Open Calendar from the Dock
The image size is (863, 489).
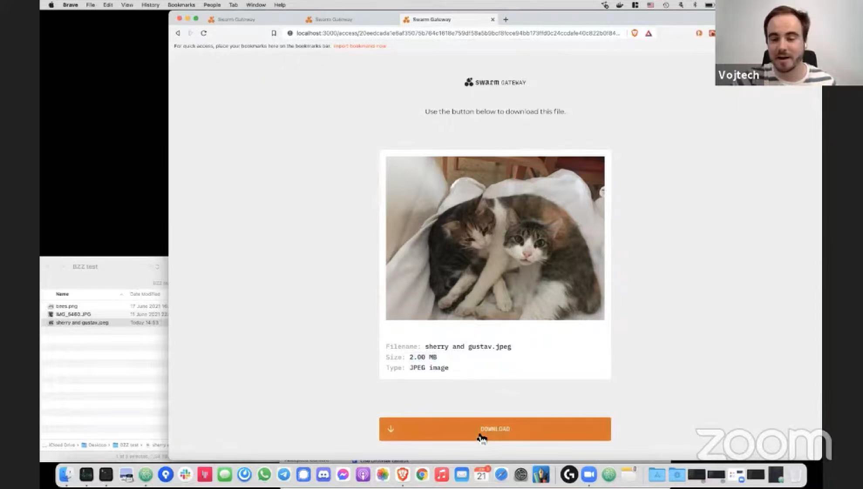[x=482, y=474]
